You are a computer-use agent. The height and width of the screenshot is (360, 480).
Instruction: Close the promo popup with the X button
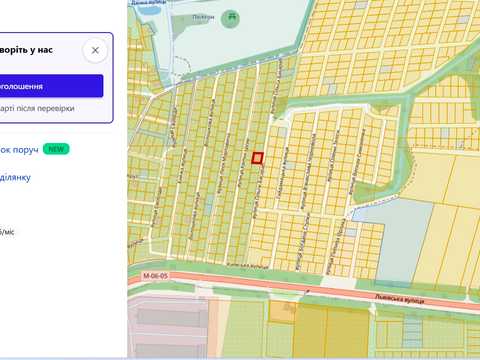click(x=95, y=50)
